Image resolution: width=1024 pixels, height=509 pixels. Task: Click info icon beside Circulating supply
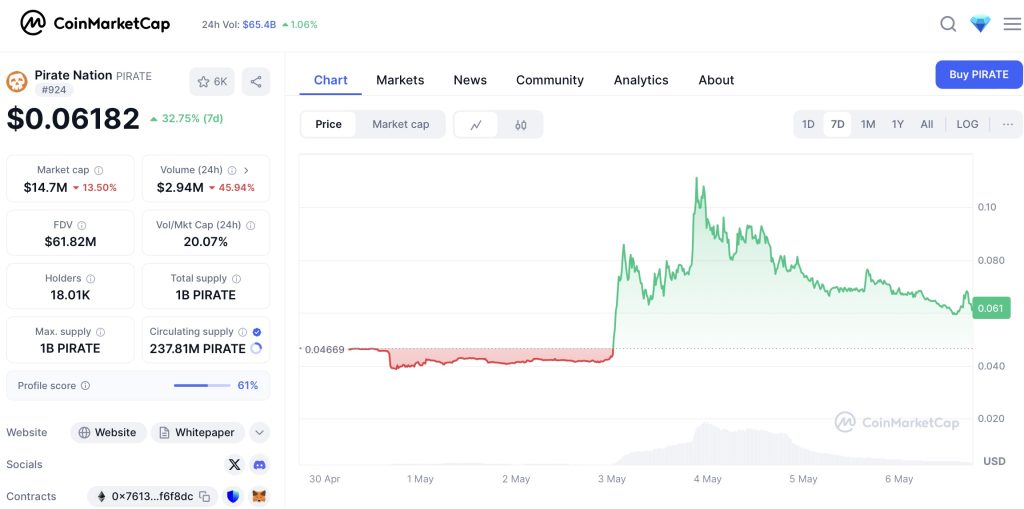[x=242, y=332]
